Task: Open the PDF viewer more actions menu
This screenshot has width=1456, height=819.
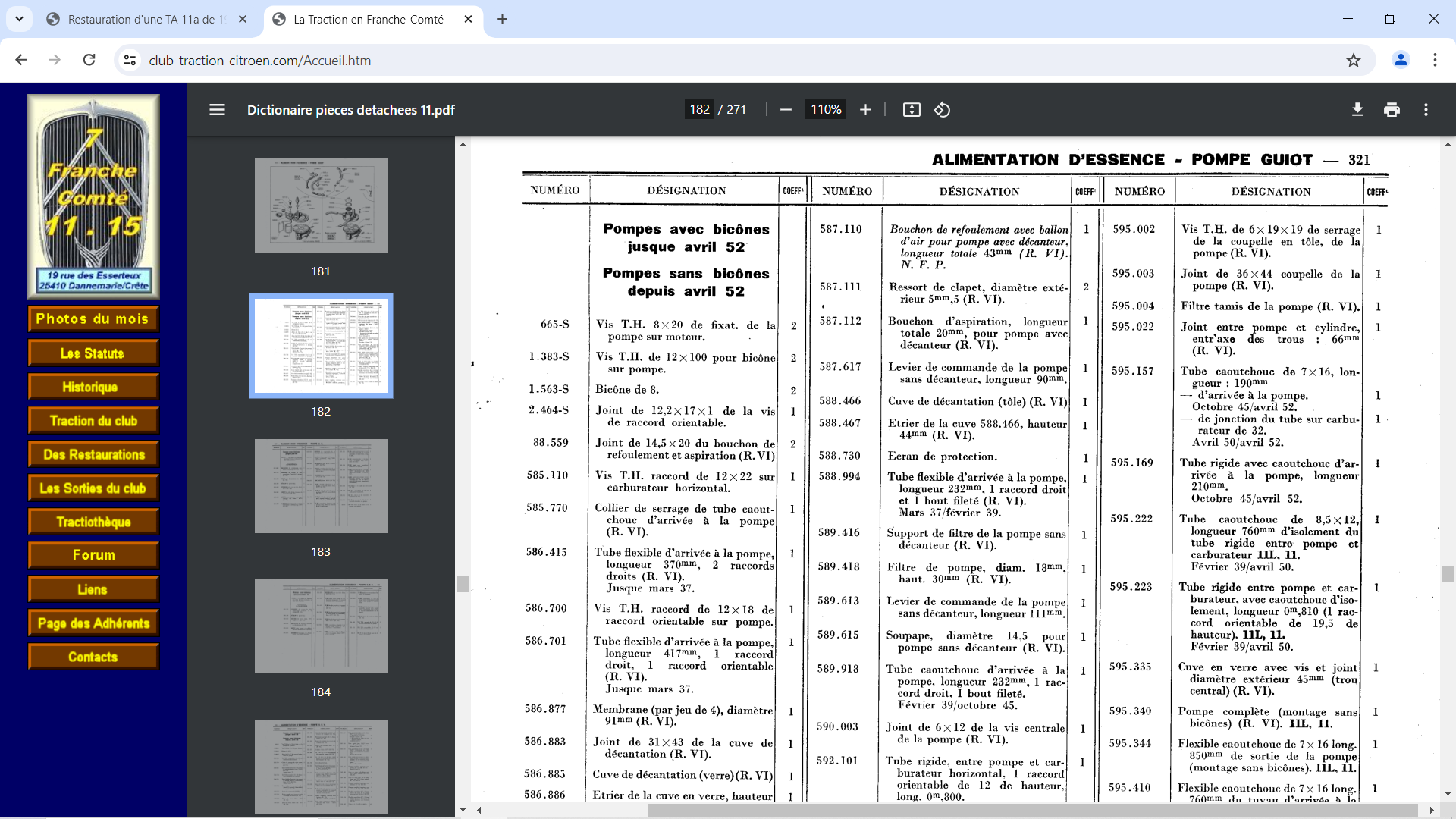Action: (x=1426, y=110)
